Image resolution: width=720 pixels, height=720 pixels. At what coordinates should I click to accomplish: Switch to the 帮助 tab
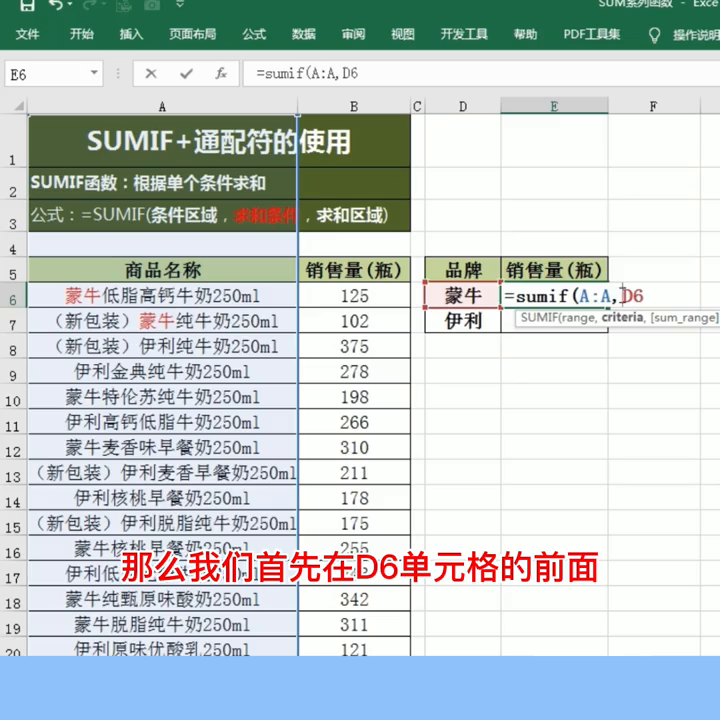tap(525, 34)
